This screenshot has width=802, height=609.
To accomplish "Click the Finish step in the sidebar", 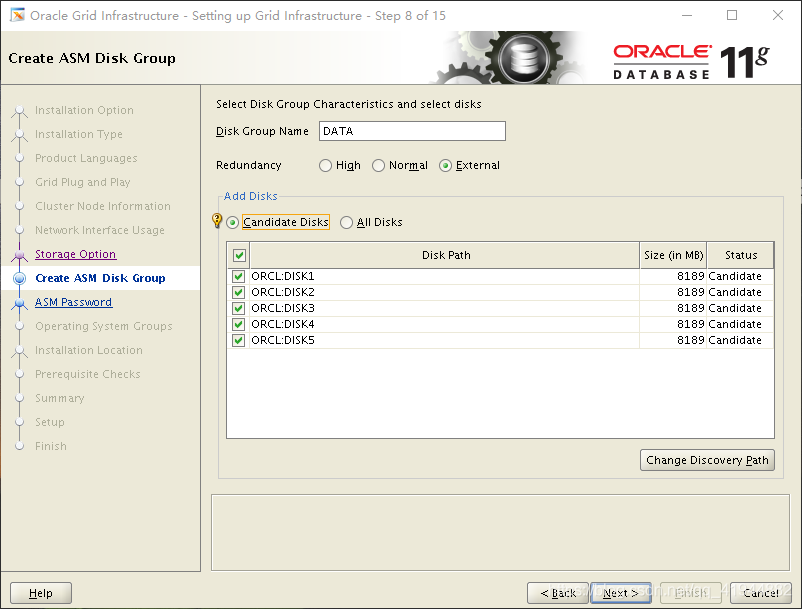I will 51,446.
